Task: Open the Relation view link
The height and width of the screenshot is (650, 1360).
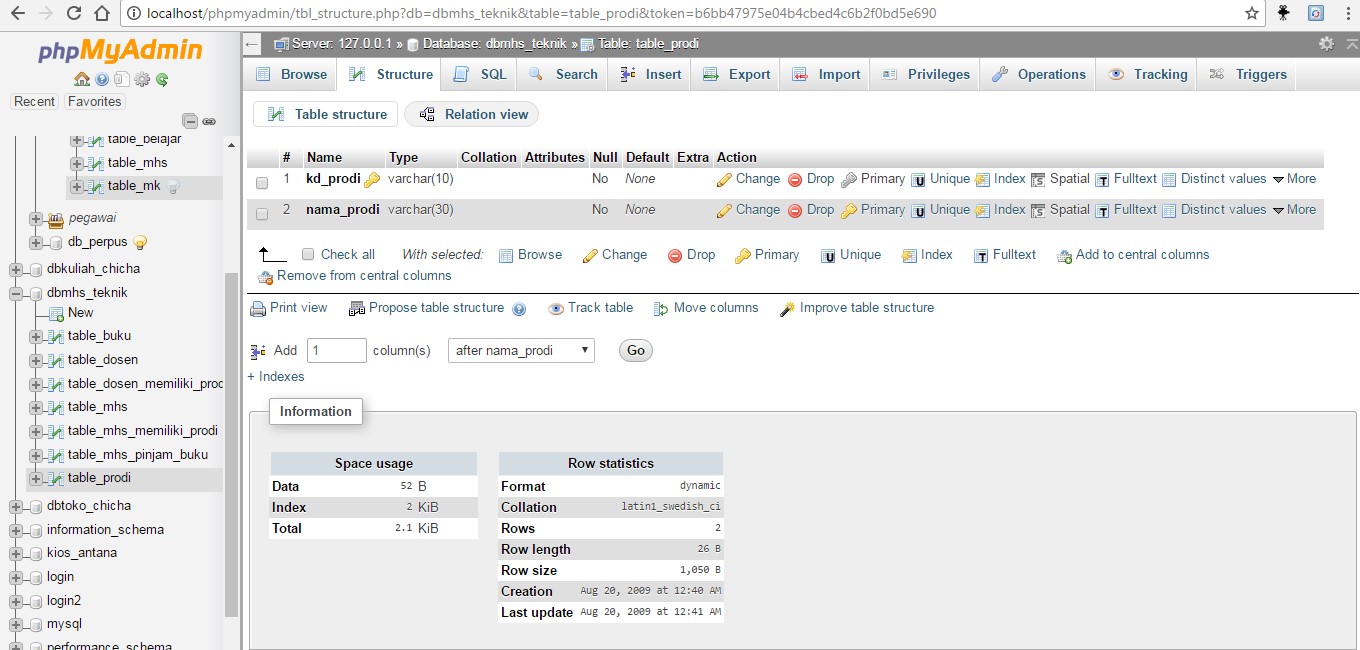Action: click(x=472, y=114)
